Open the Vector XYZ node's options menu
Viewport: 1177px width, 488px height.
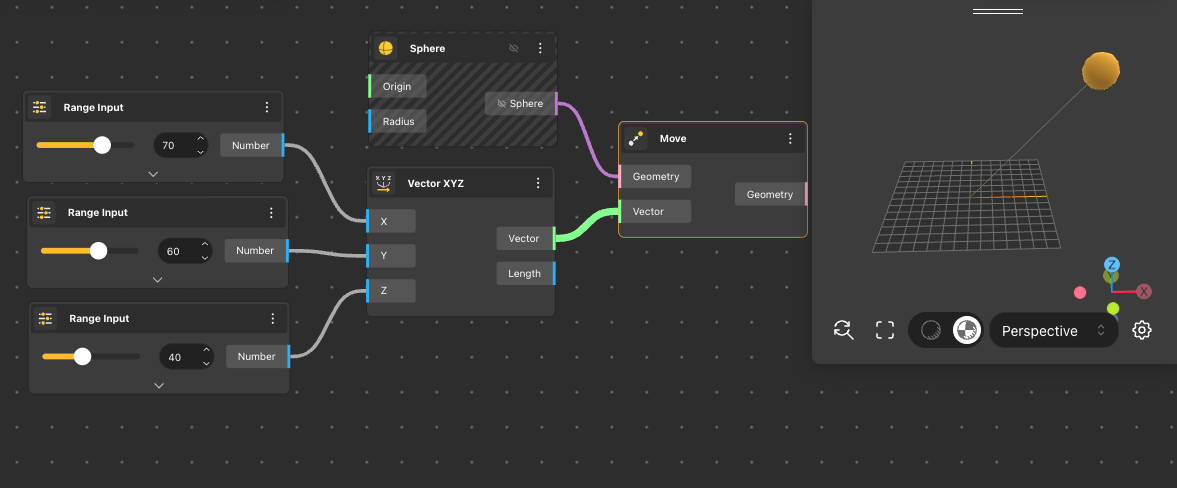538,183
